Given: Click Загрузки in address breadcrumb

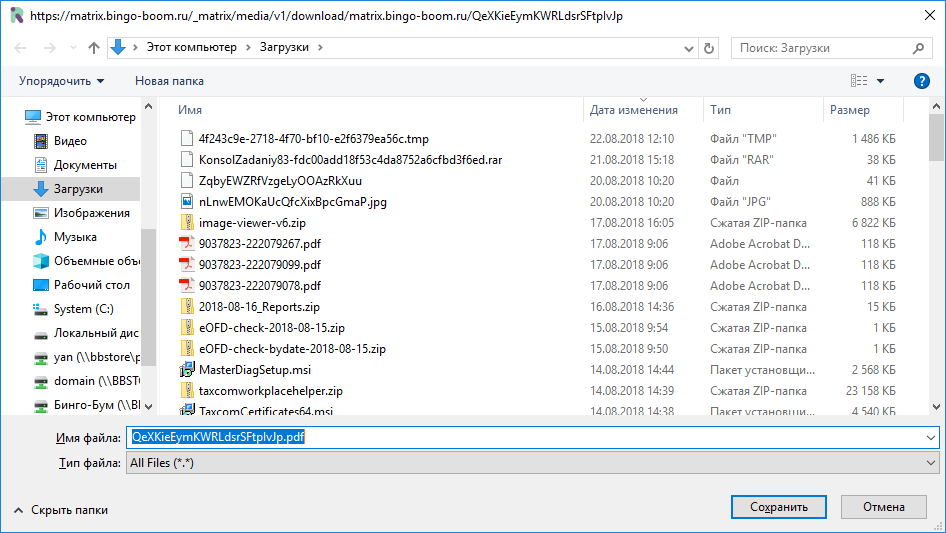Looking at the screenshot, I should coord(284,47).
